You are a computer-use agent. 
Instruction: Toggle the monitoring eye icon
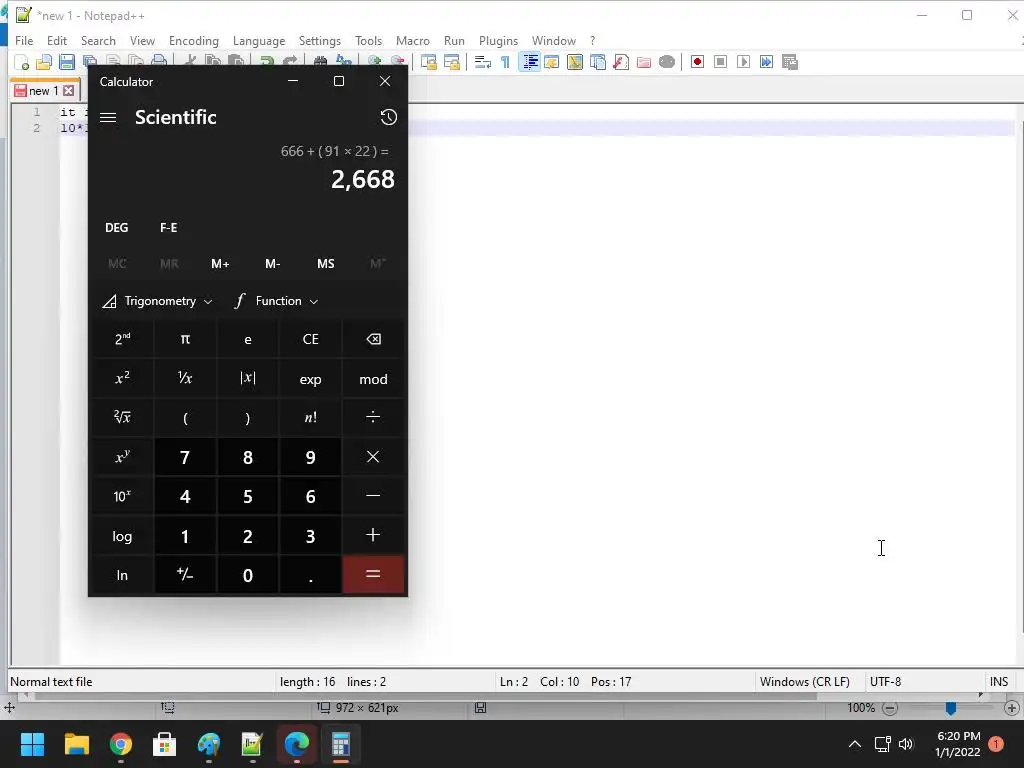tap(667, 62)
